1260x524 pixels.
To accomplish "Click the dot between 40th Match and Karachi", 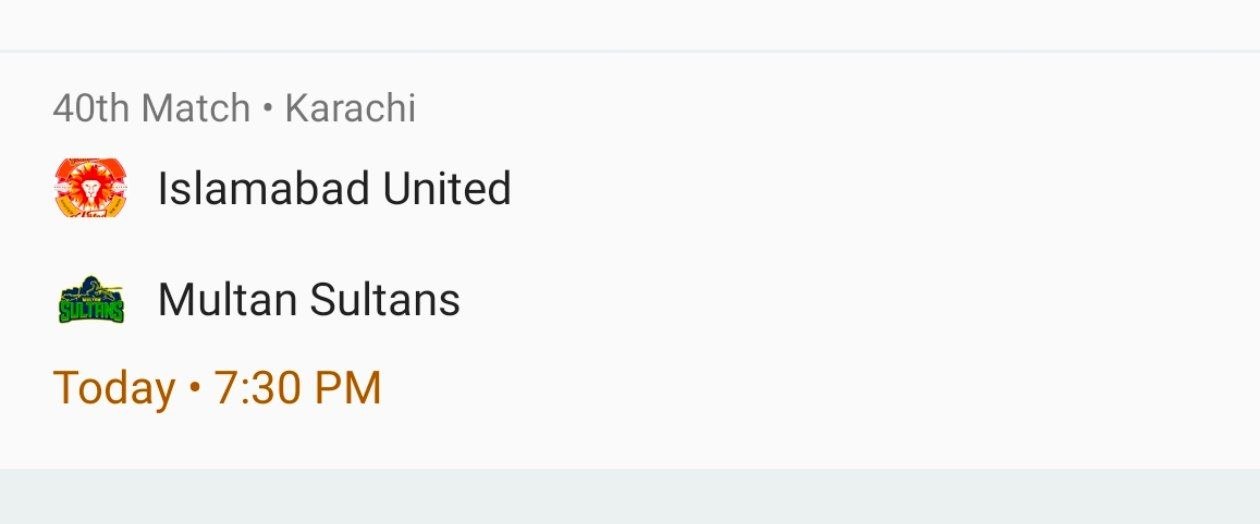I will click(x=268, y=108).
